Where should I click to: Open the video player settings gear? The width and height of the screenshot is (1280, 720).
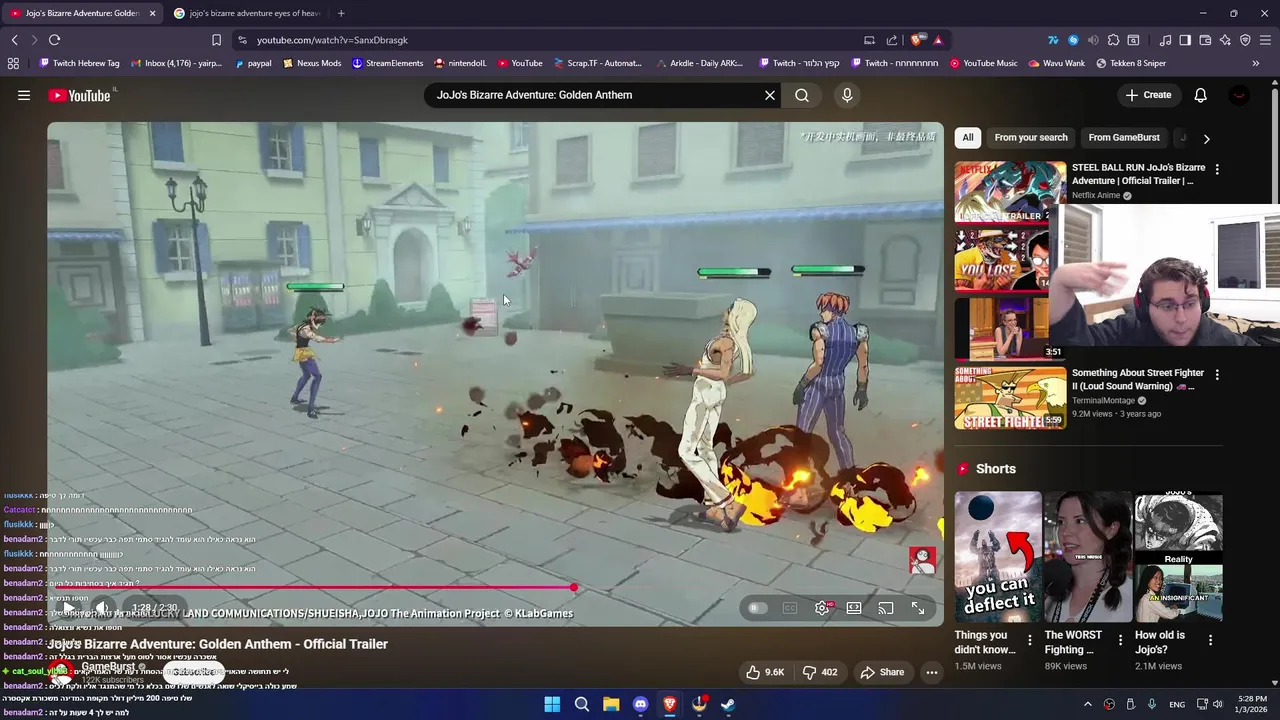tap(822, 608)
